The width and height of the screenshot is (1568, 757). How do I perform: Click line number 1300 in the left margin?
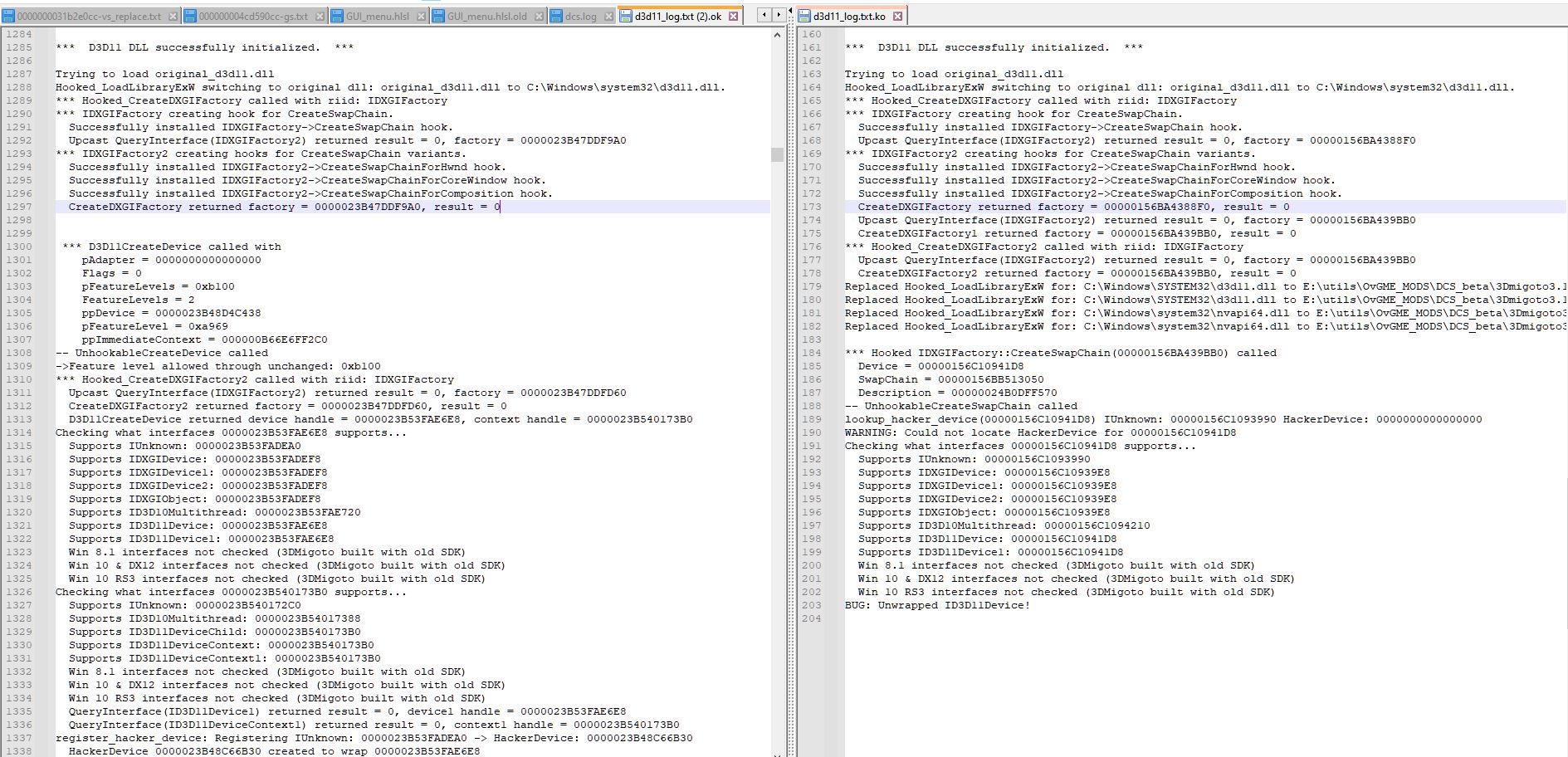(20, 247)
